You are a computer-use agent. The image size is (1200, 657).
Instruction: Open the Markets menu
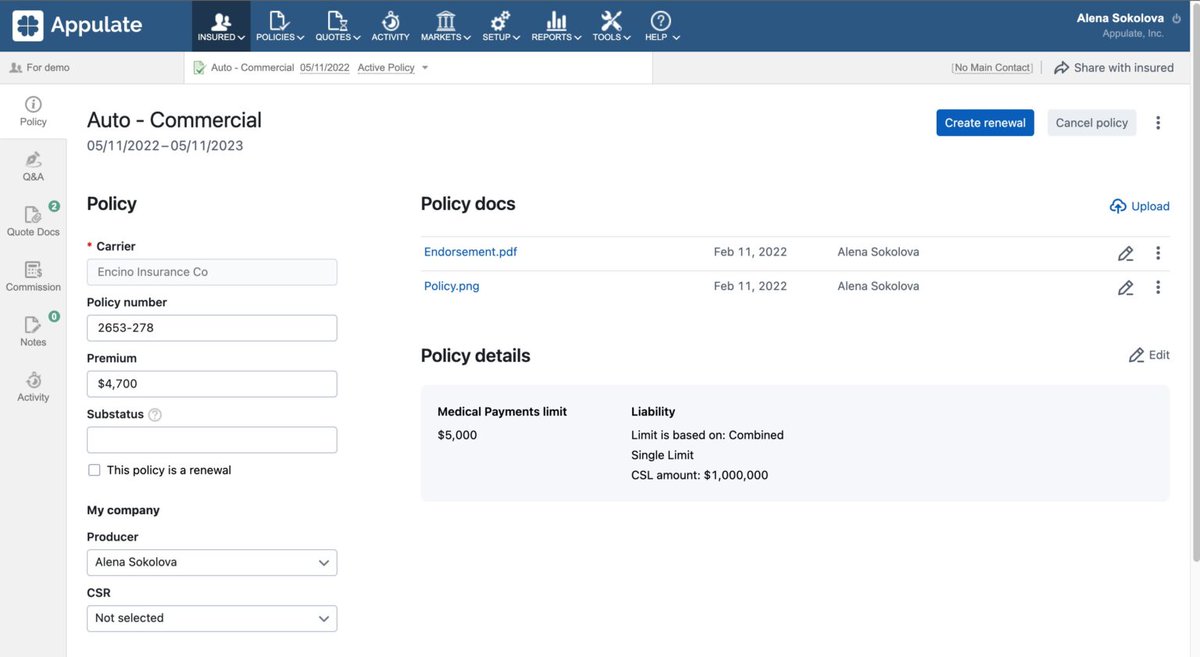pyautogui.click(x=446, y=26)
